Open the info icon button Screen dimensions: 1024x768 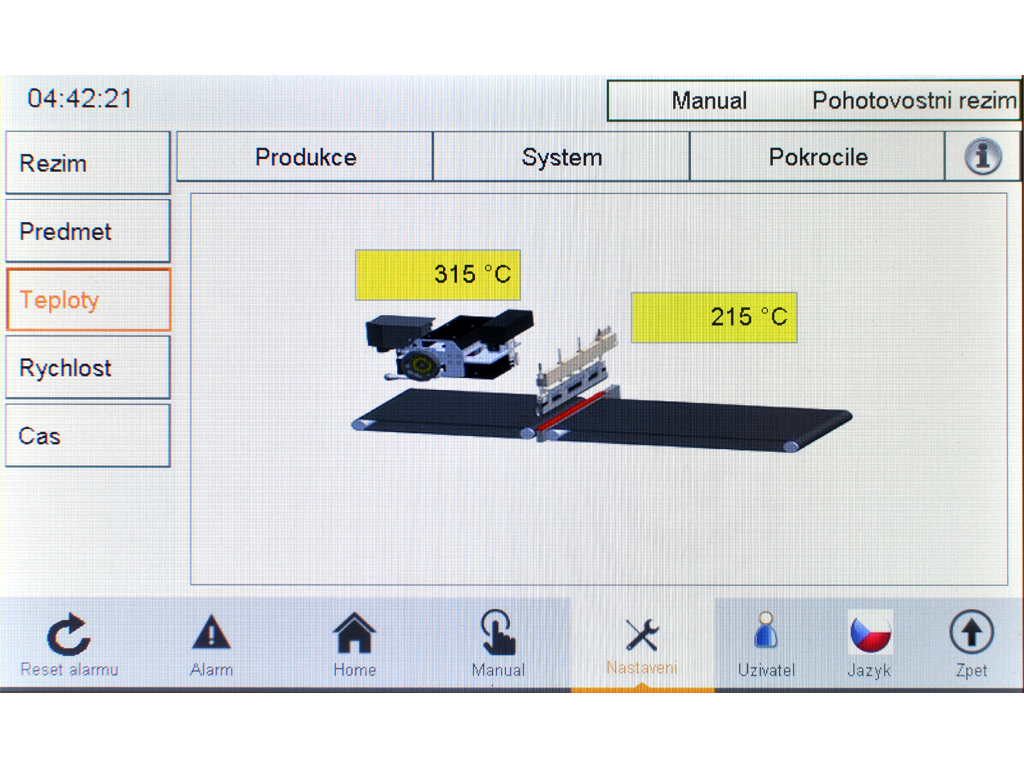pos(983,157)
